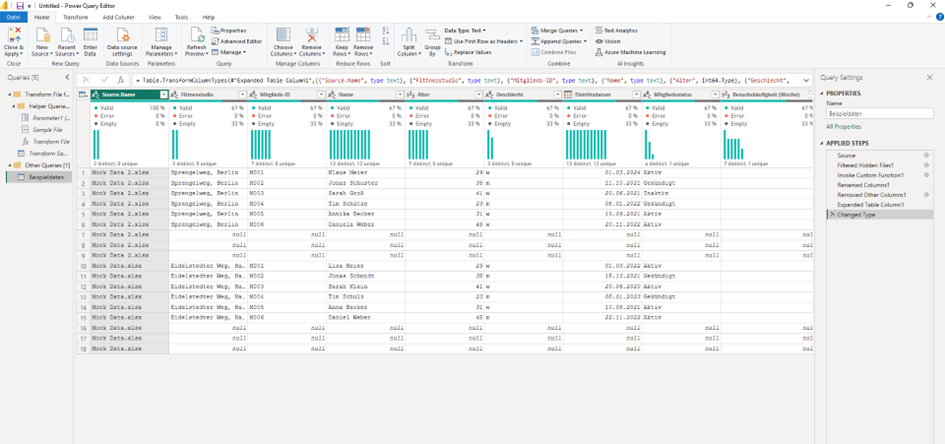Viewport: 945px width, 444px height.
Task: Collapse Helper Queries folder
Action: tap(14, 106)
